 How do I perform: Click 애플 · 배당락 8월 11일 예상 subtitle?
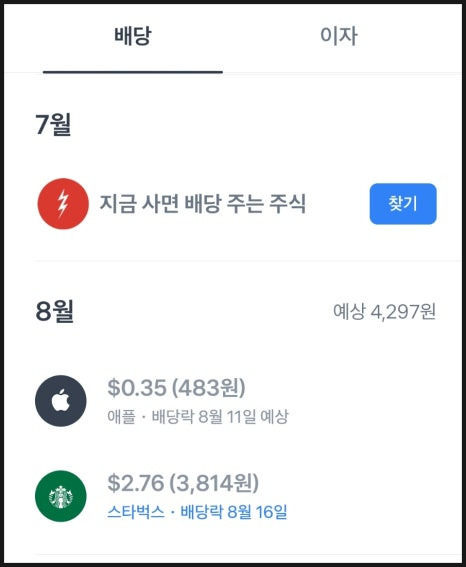(198, 417)
